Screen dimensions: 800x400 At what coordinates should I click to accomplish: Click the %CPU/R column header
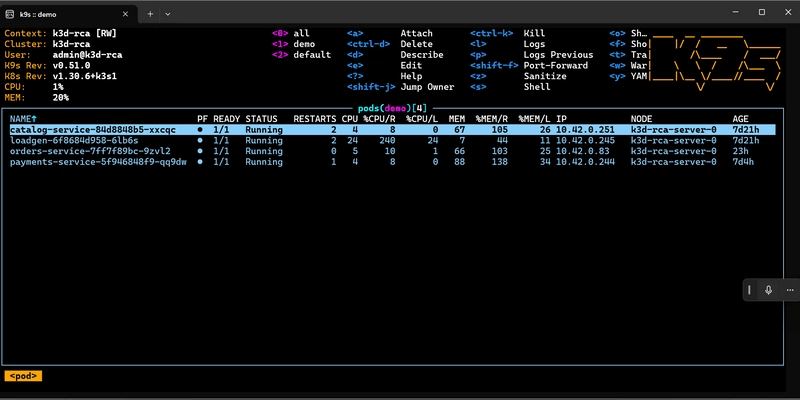click(x=379, y=119)
